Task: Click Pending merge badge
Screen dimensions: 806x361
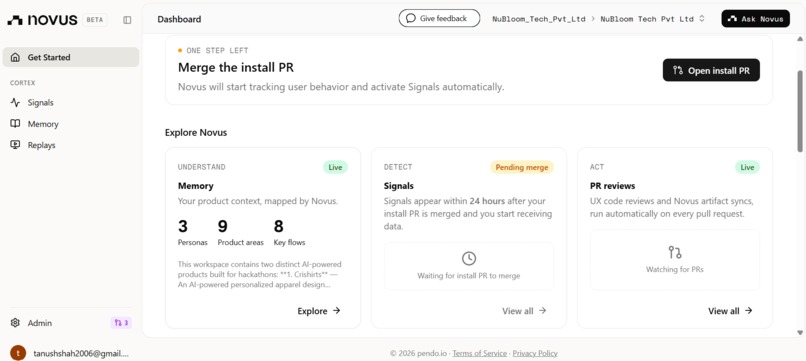Action: (x=522, y=167)
